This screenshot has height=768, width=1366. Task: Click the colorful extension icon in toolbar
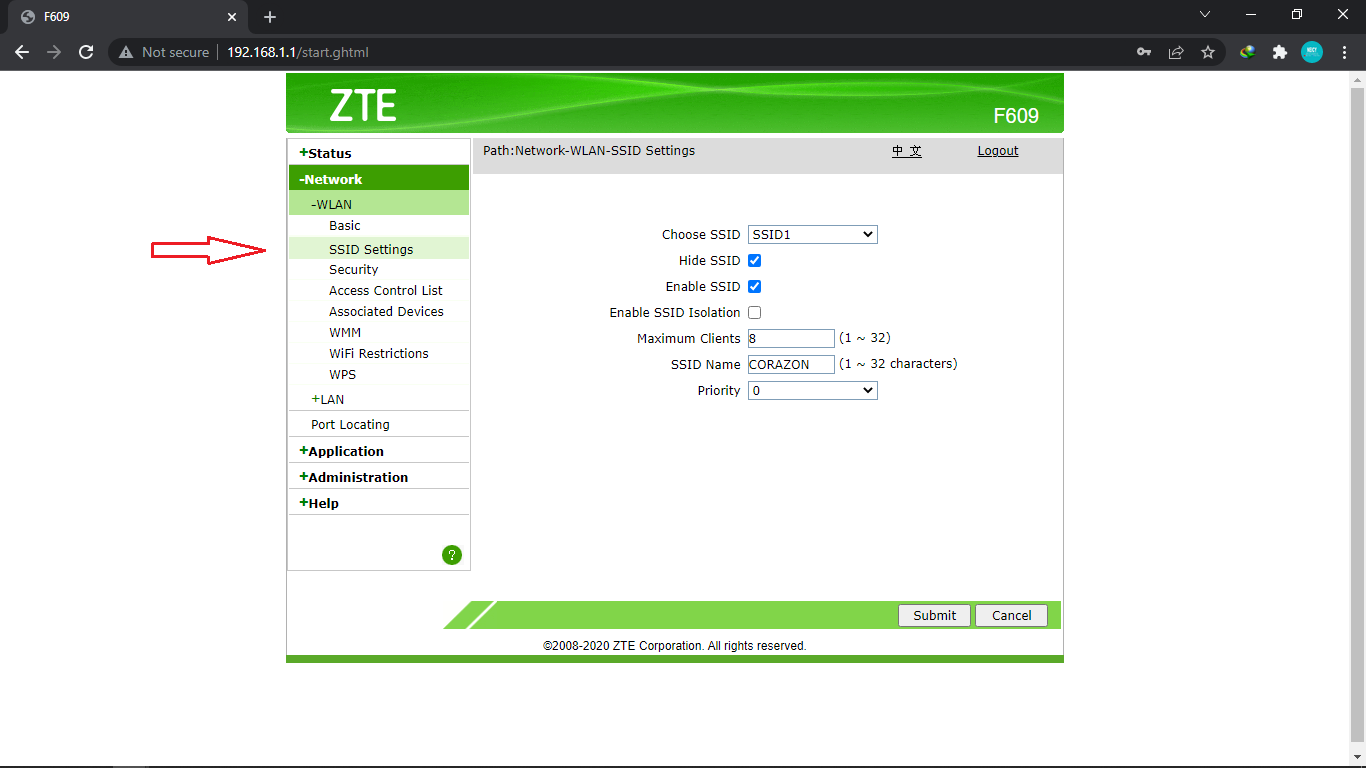click(x=1248, y=52)
